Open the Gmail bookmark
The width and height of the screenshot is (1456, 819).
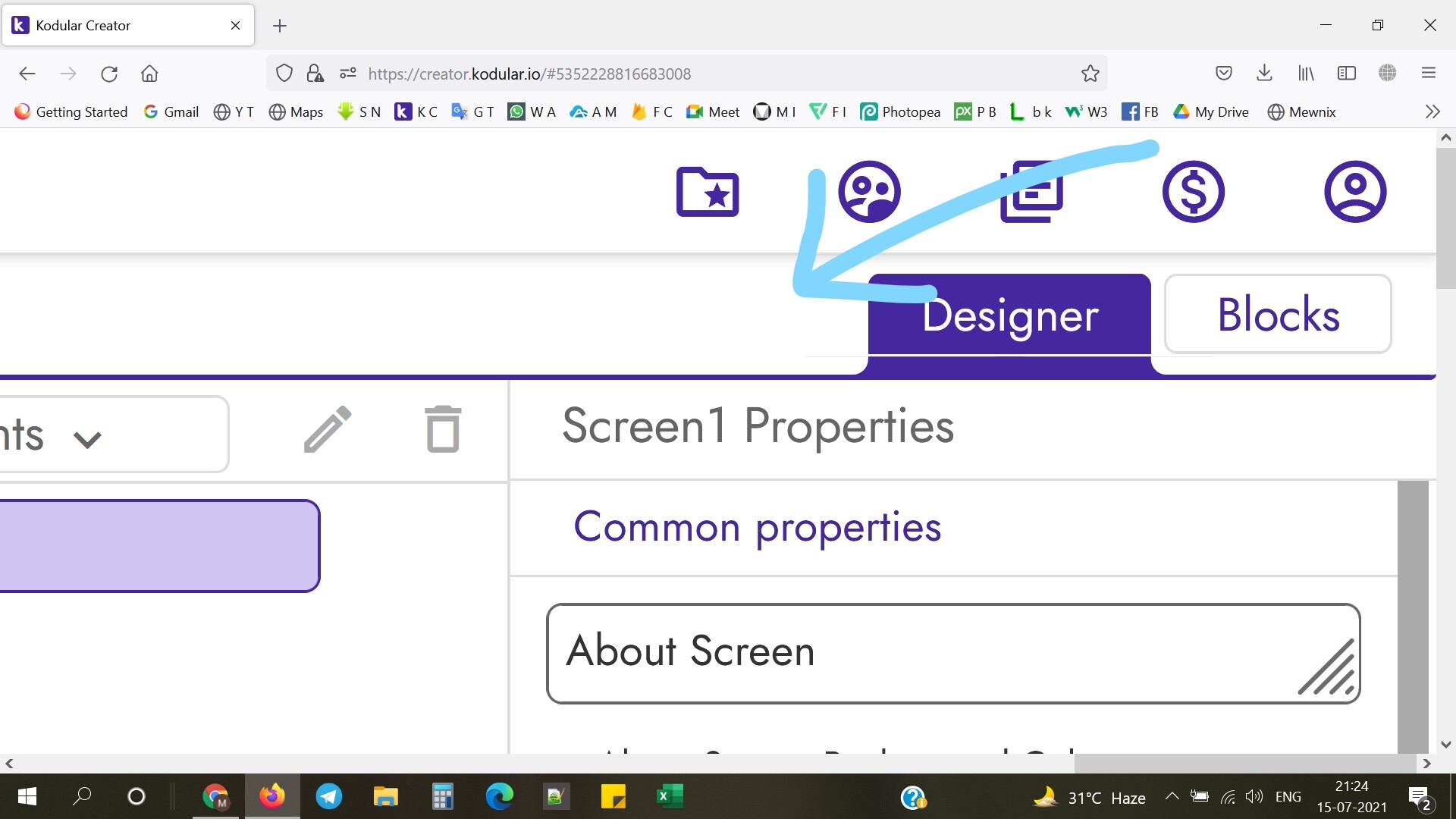click(x=171, y=112)
